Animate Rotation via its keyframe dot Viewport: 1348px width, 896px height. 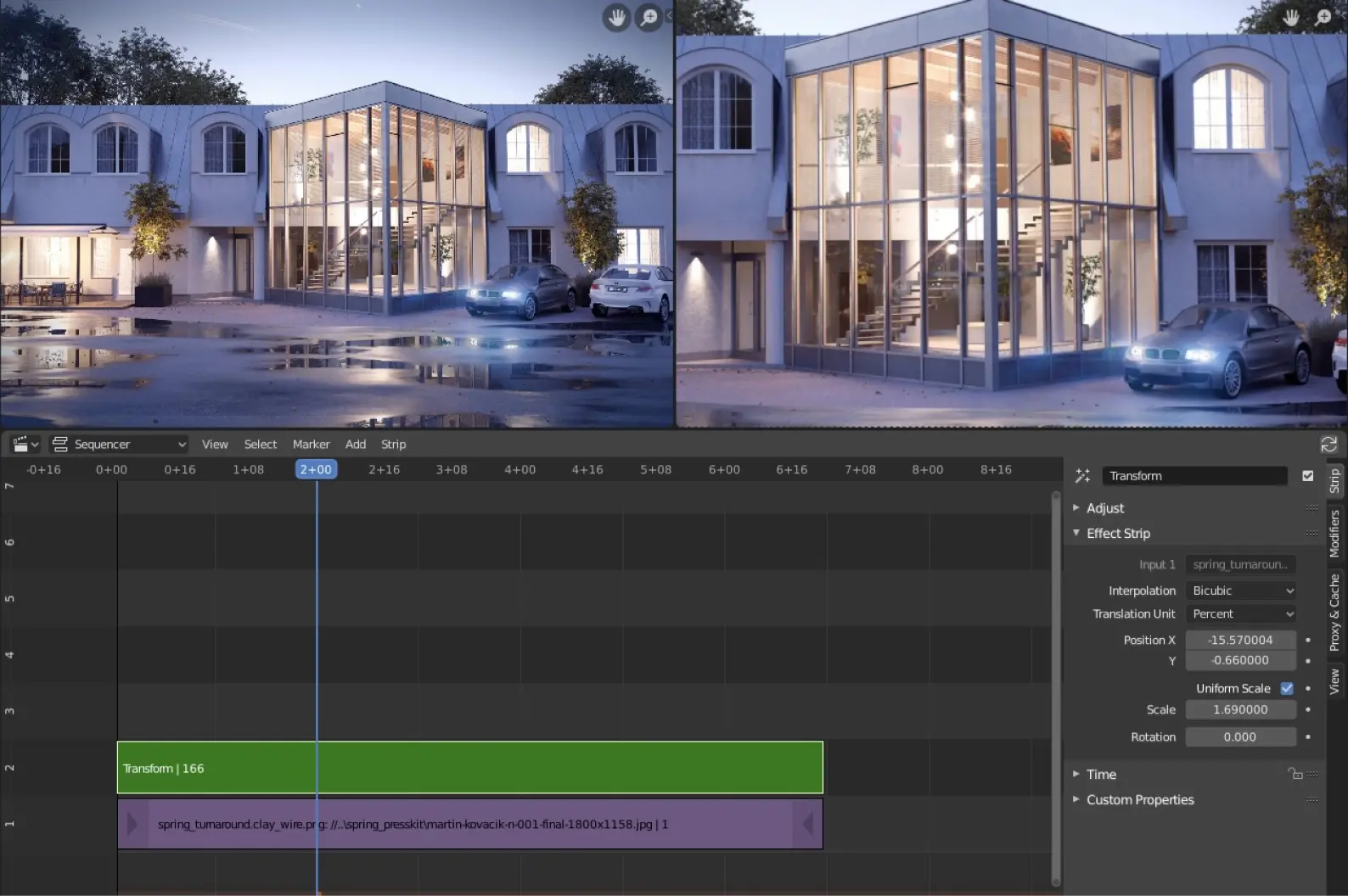(1308, 737)
